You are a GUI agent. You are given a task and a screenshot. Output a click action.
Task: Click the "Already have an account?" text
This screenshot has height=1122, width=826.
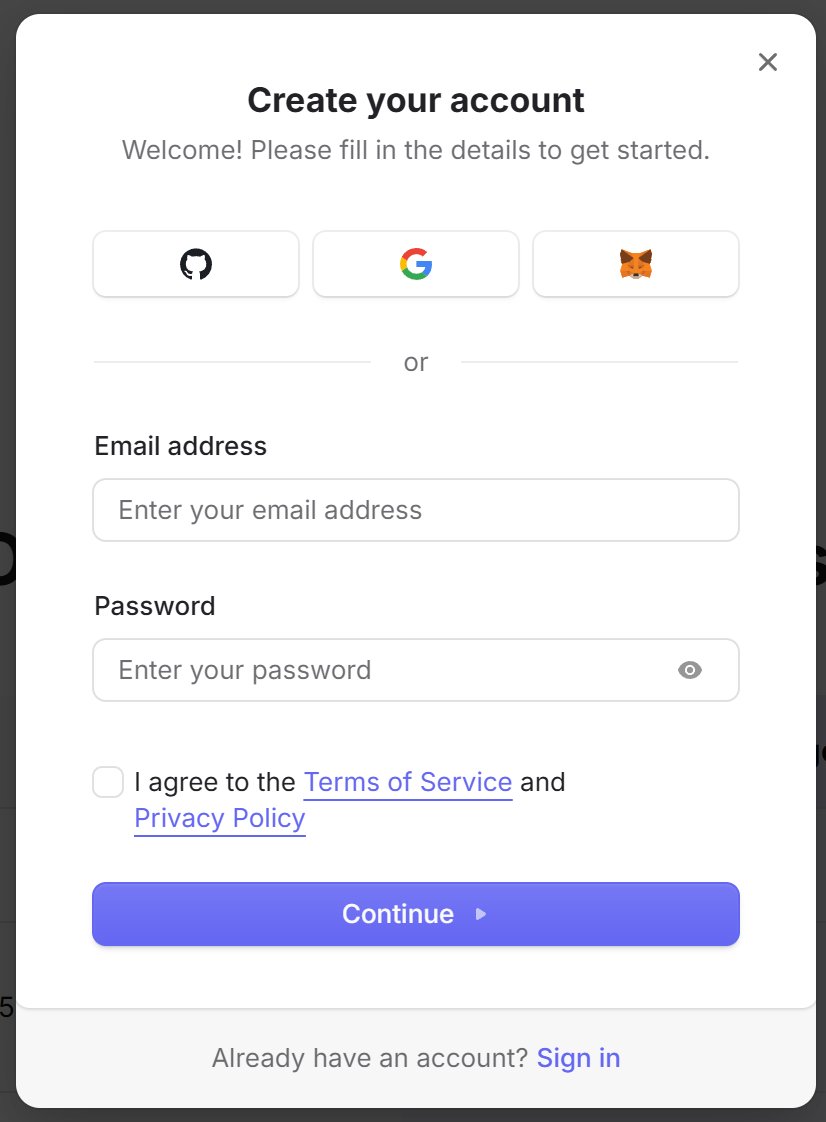click(370, 1058)
